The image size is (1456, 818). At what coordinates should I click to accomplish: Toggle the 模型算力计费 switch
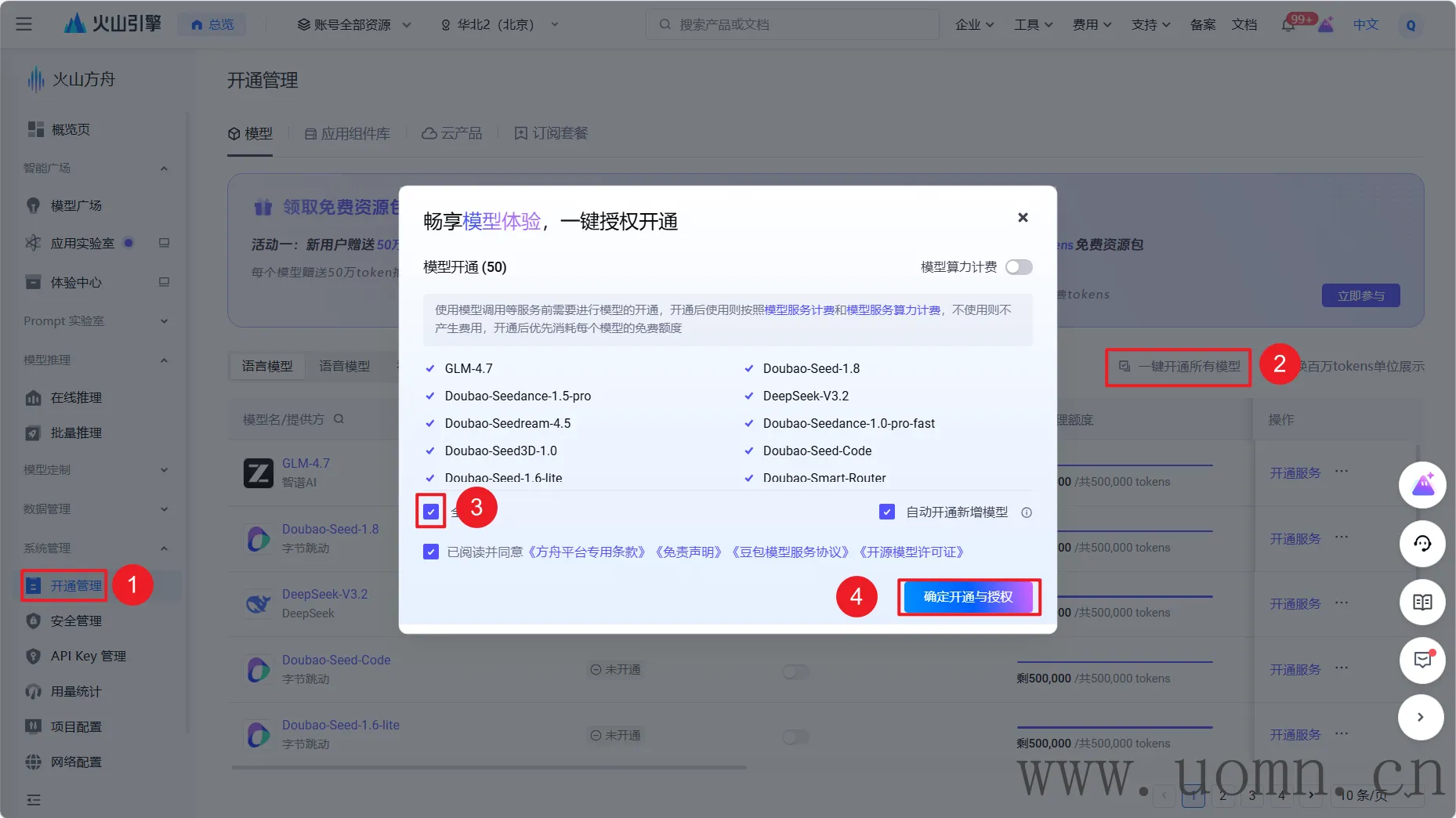[x=1019, y=267]
